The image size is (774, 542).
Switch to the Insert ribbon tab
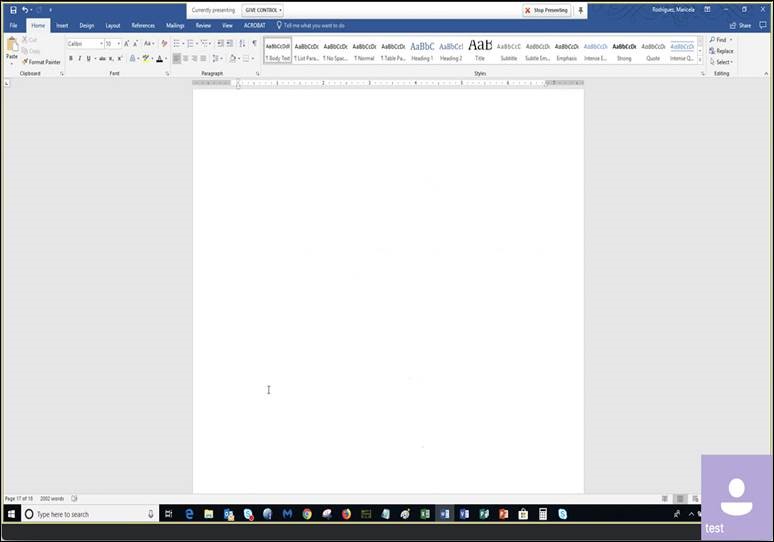tap(62, 25)
